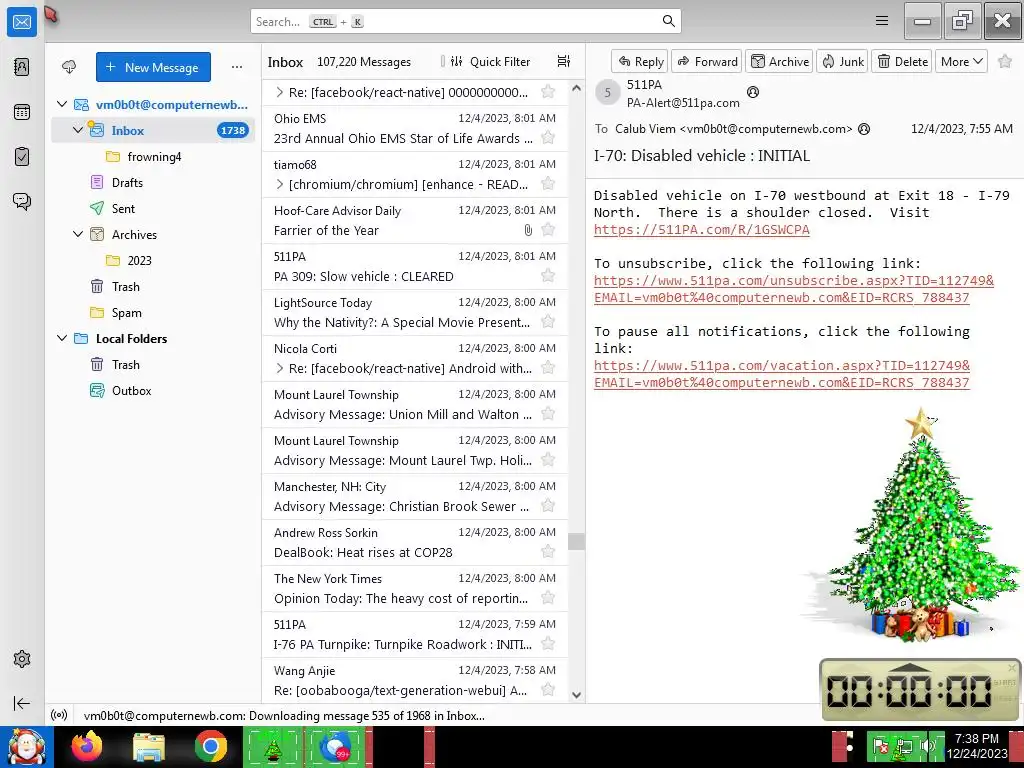The width and height of the screenshot is (1024, 768).
Task: Click the unsubscribe link
Action: coord(793,289)
